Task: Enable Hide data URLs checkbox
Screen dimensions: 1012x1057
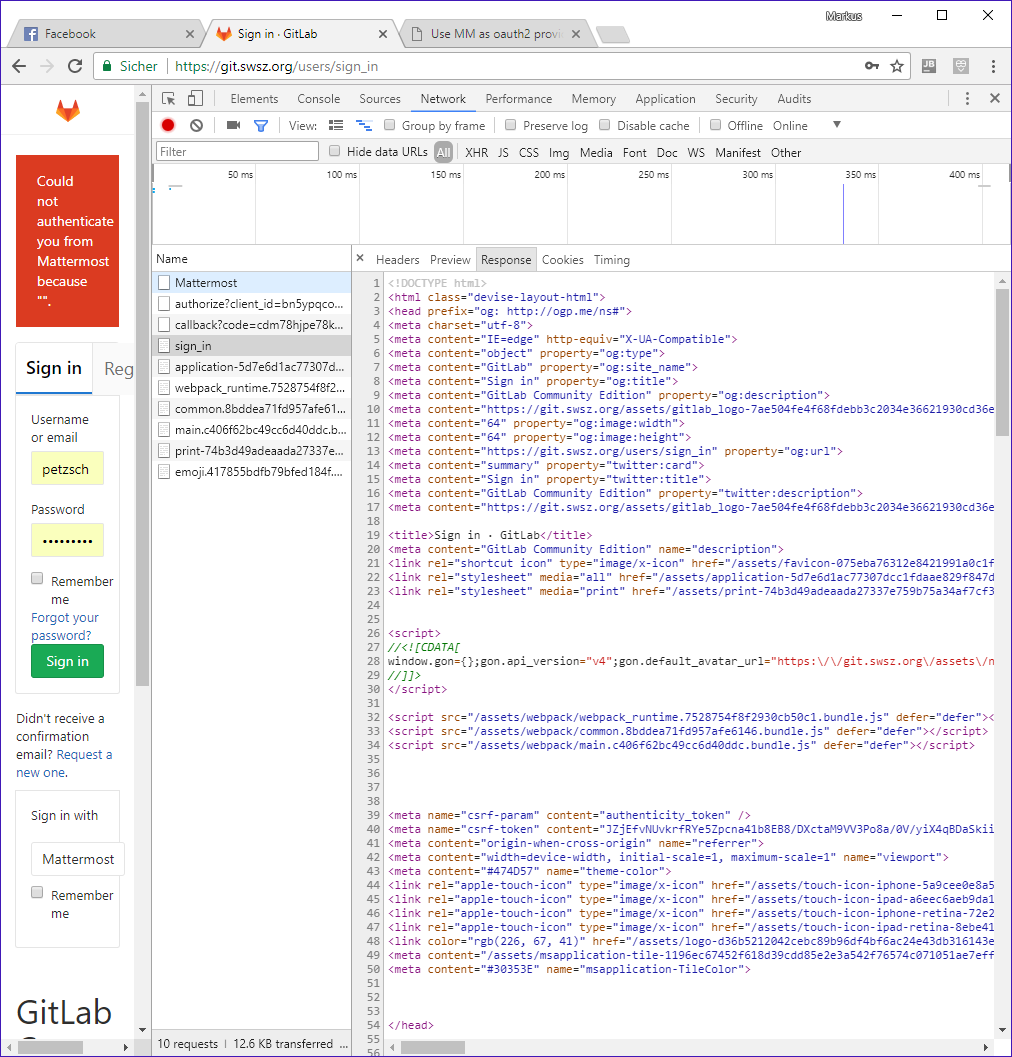Action: [x=334, y=151]
